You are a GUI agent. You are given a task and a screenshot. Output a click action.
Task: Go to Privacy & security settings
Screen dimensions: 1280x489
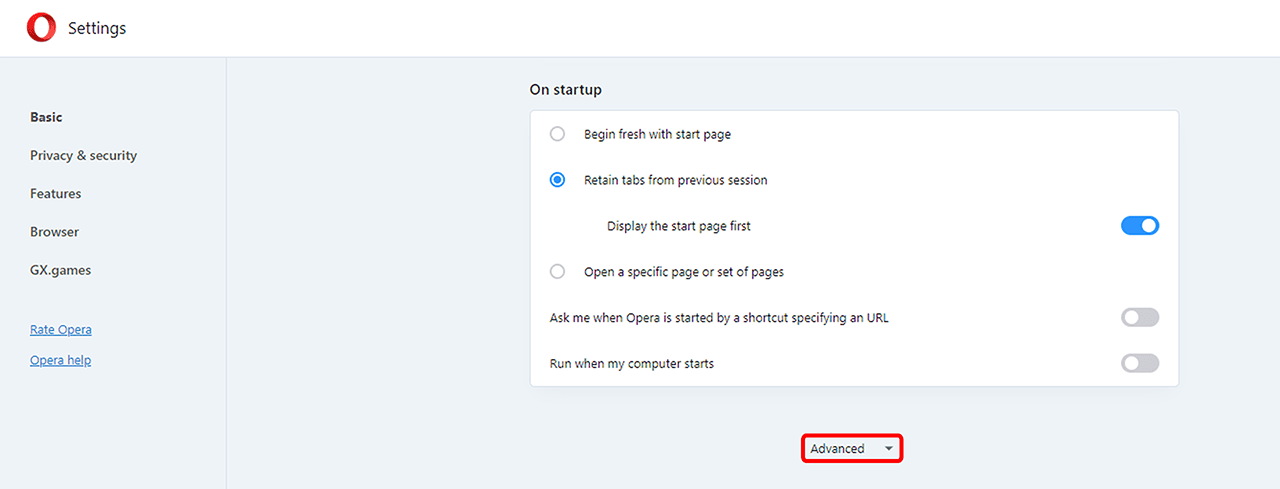(x=83, y=155)
